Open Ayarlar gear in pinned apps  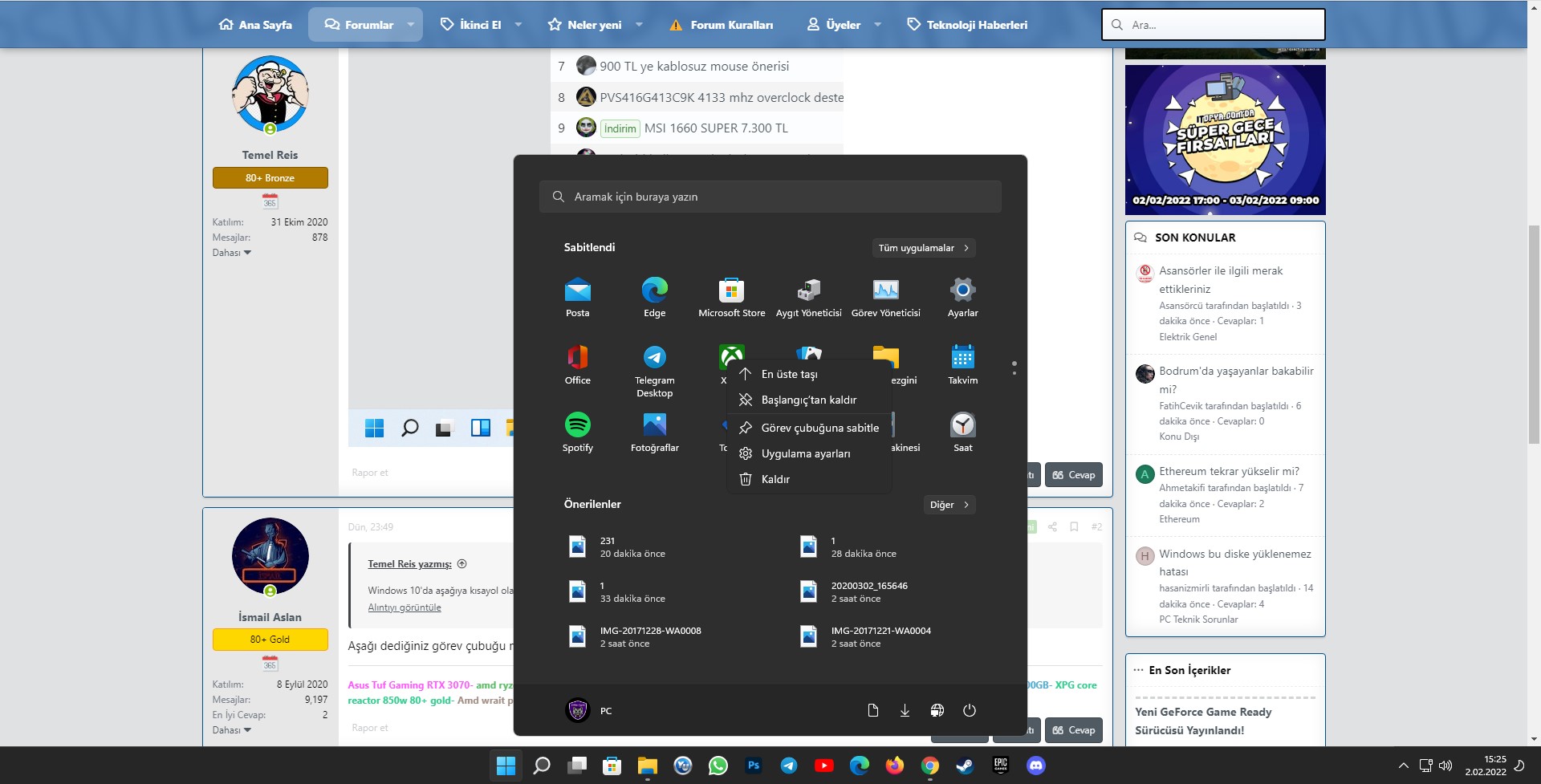click(x=963, y=297)
